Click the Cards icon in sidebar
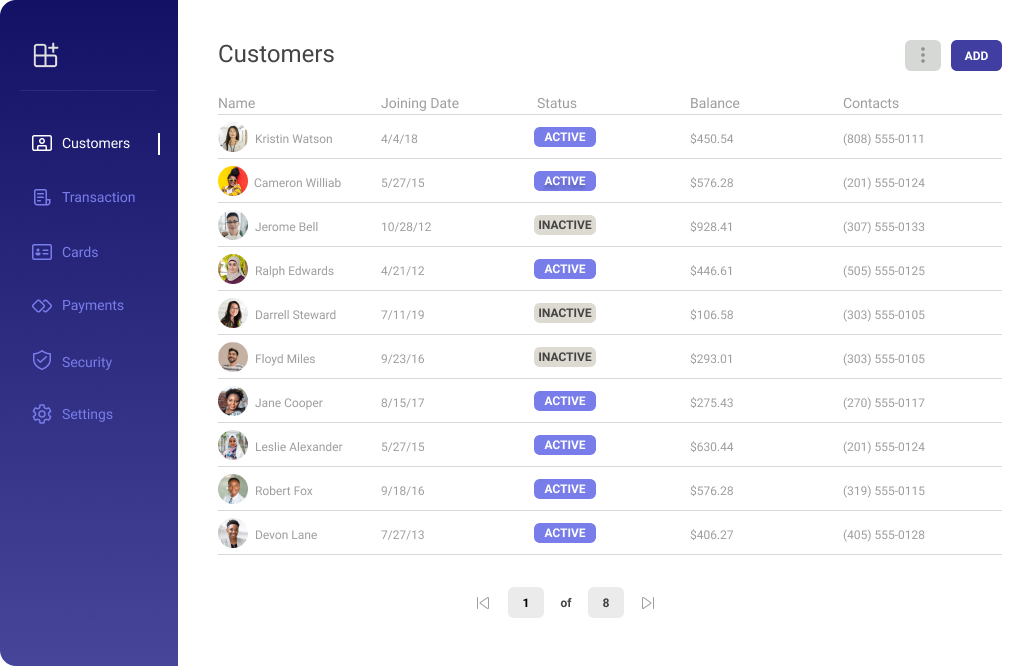The image size is (1033, 666). (x=42, y=252)
